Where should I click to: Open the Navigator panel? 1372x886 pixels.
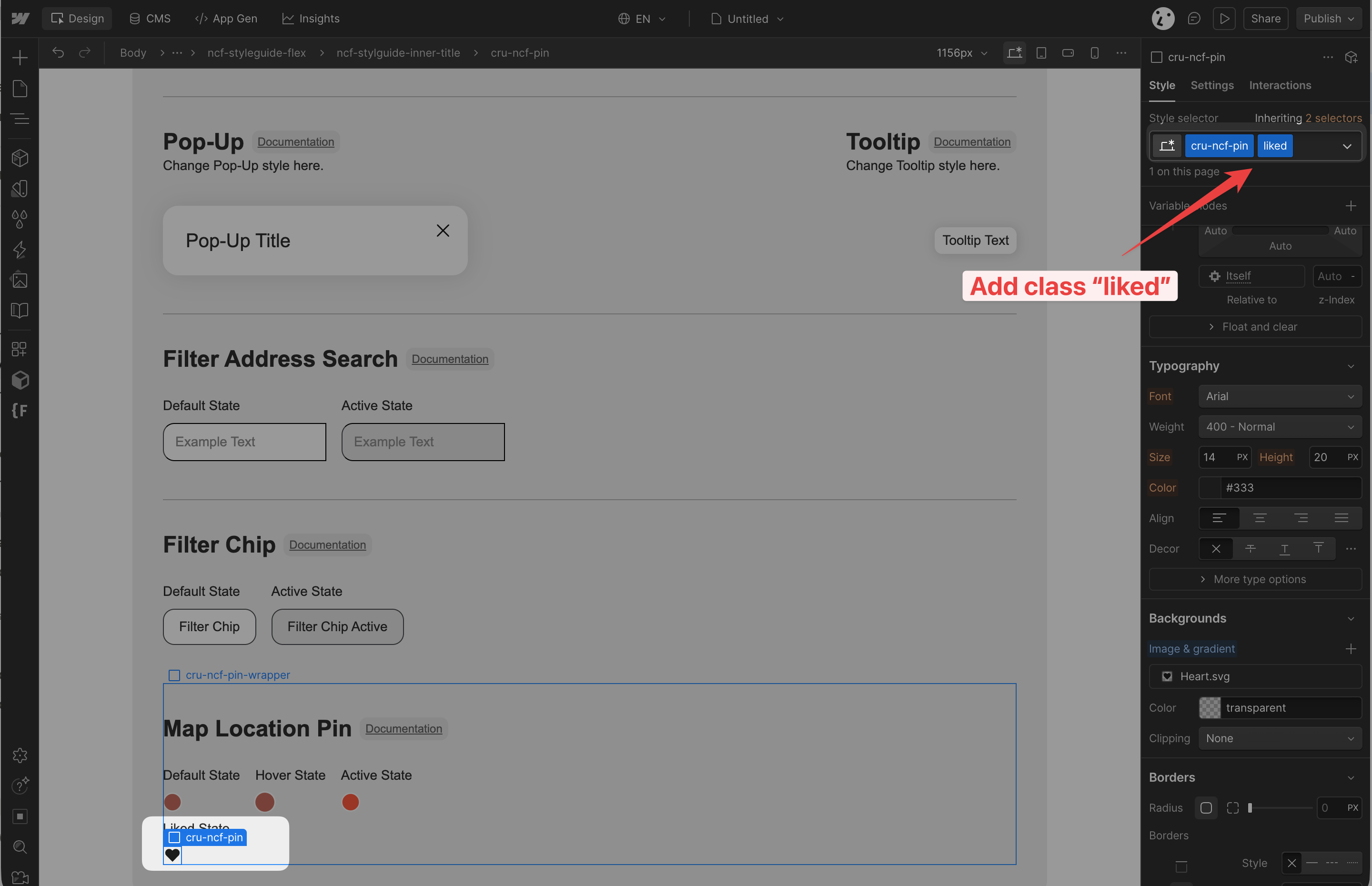coord(20,119)
